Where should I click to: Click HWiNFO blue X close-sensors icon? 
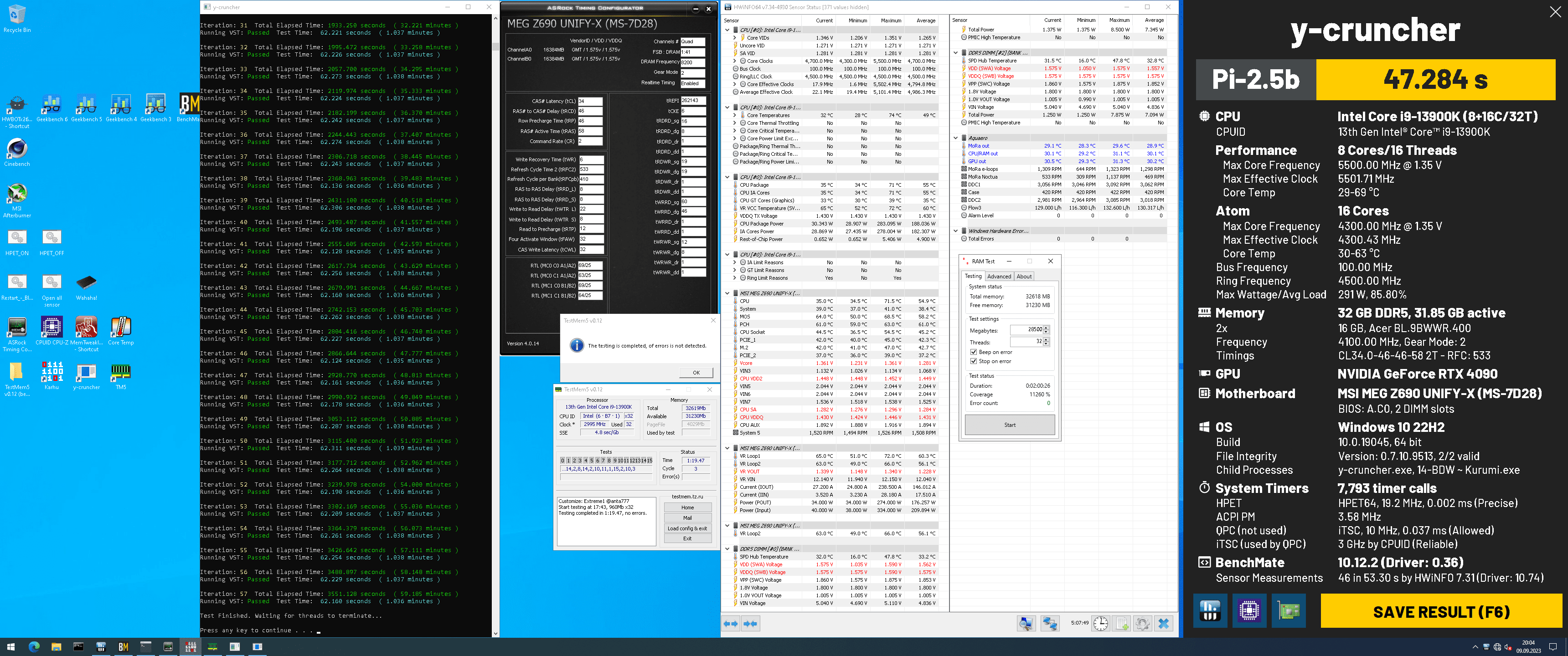coord(1164,624)
